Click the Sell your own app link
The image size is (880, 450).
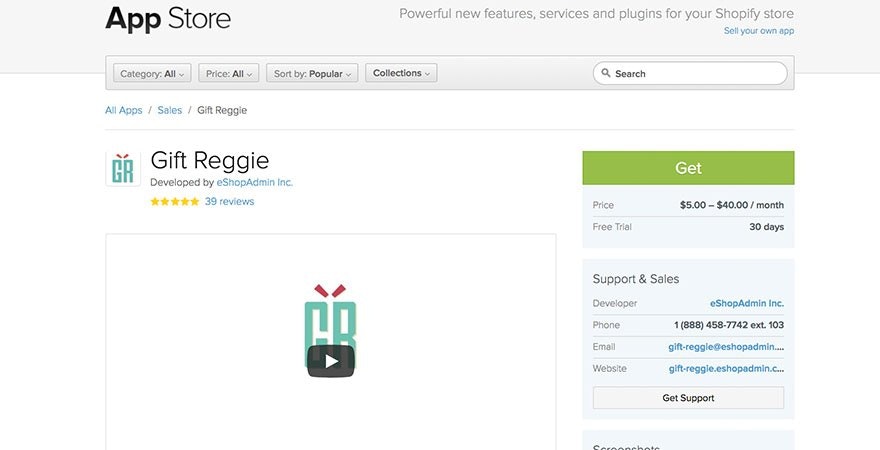click(x=759, y=31)
